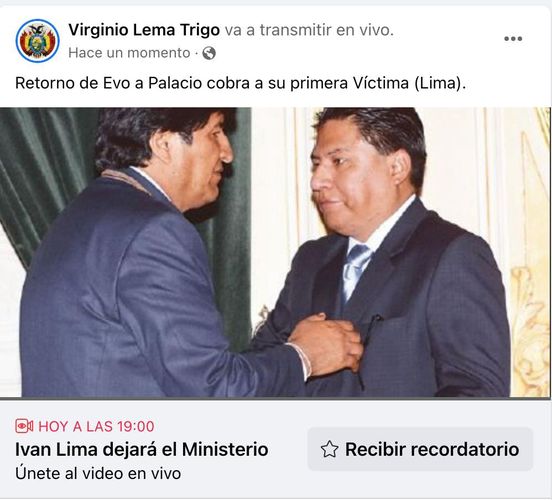Click the 'Recibir recordatorio' button
552x500 pixels.
click(x=420, y=449)
